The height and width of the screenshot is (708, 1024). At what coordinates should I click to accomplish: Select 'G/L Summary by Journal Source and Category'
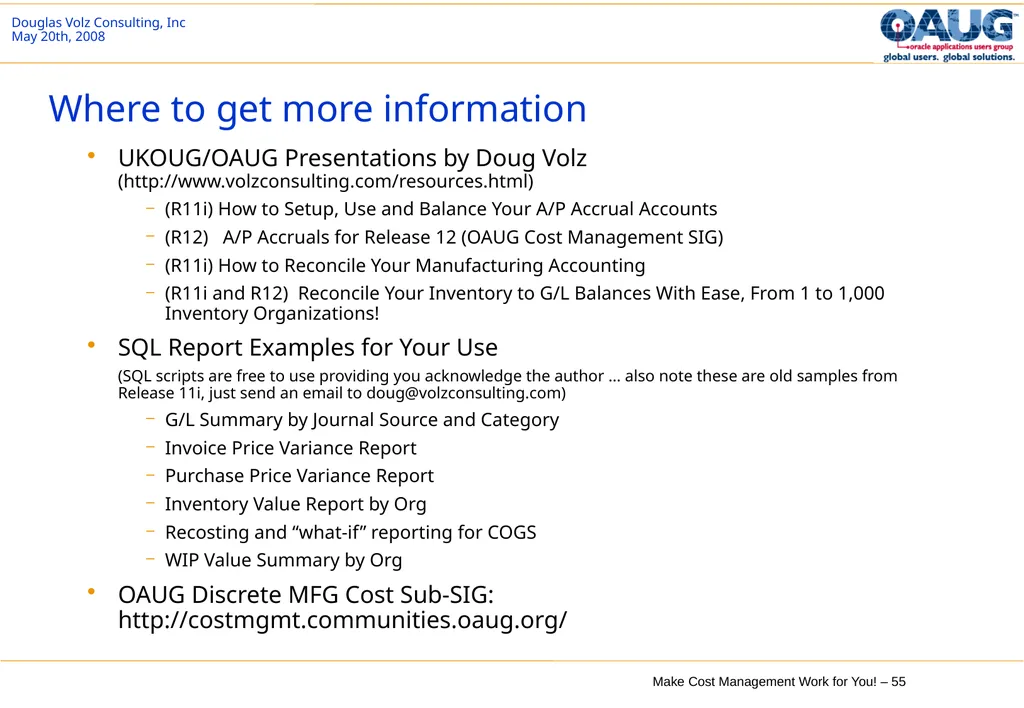362,419
